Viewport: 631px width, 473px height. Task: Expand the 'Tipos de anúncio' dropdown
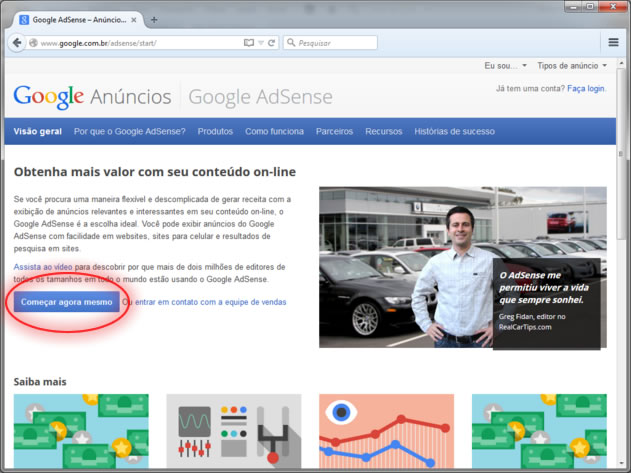point(572,66)
